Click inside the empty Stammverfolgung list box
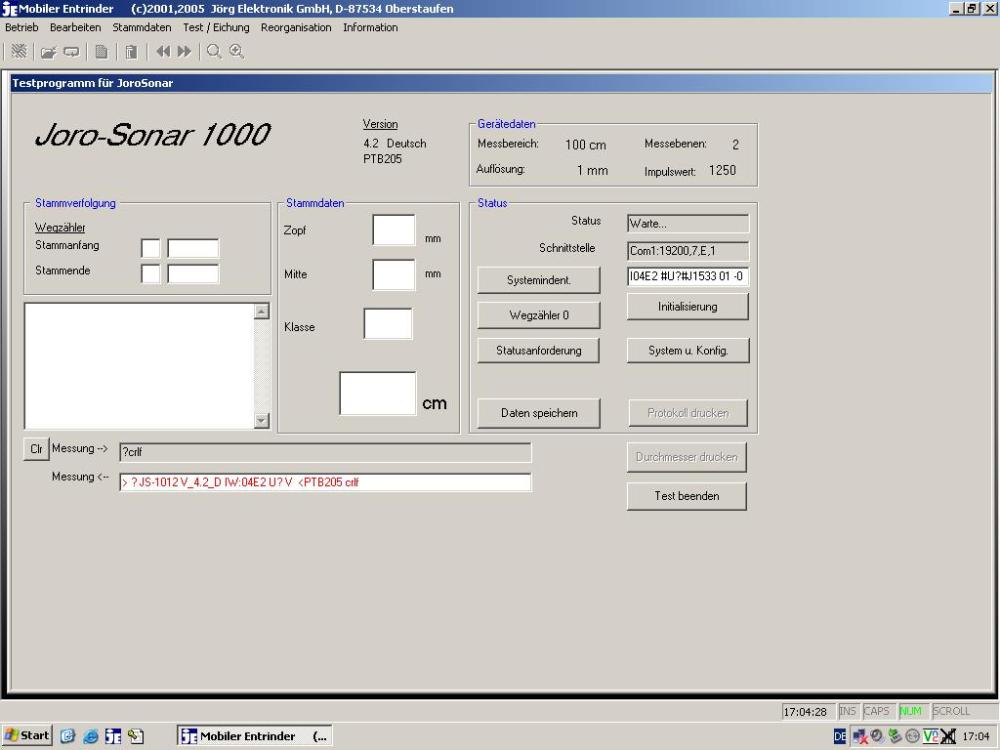Image resolution: width=1000 pixels, height=750 pixels. pos(139,366)
